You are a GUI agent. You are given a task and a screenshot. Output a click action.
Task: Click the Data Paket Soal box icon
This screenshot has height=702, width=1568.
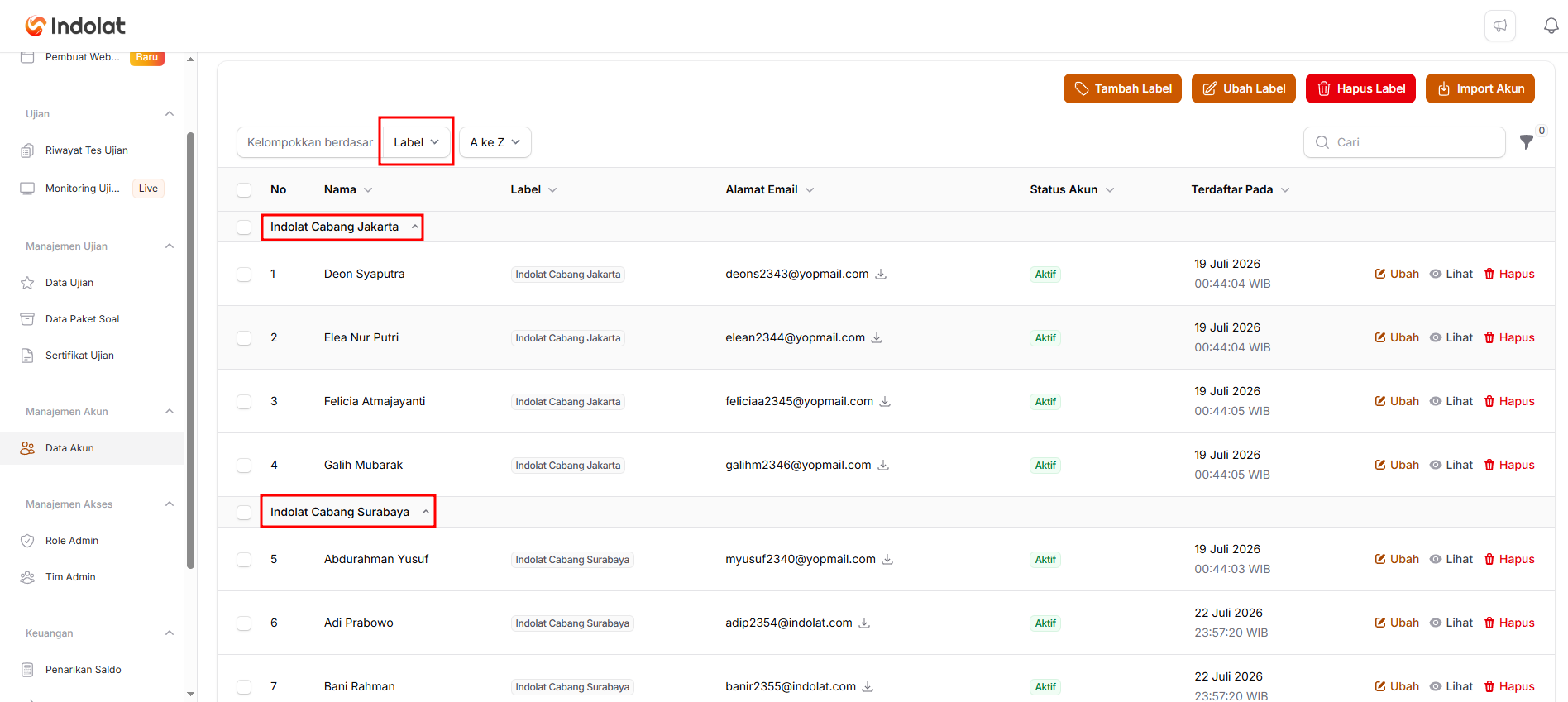[x=27, y=319]
